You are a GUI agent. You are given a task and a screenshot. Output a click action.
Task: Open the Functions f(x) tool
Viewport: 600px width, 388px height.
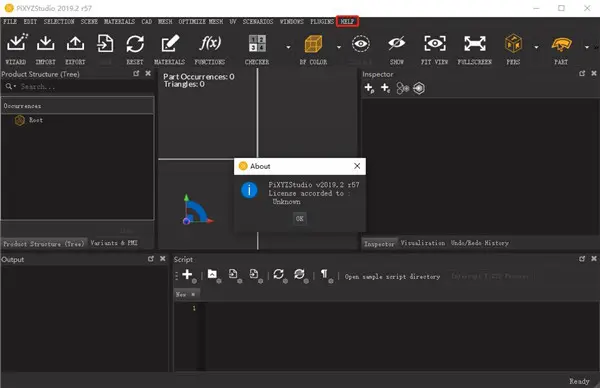[210, 43]
